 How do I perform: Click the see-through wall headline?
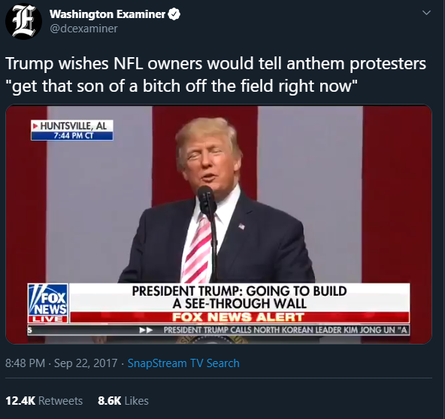coord(239,297)
